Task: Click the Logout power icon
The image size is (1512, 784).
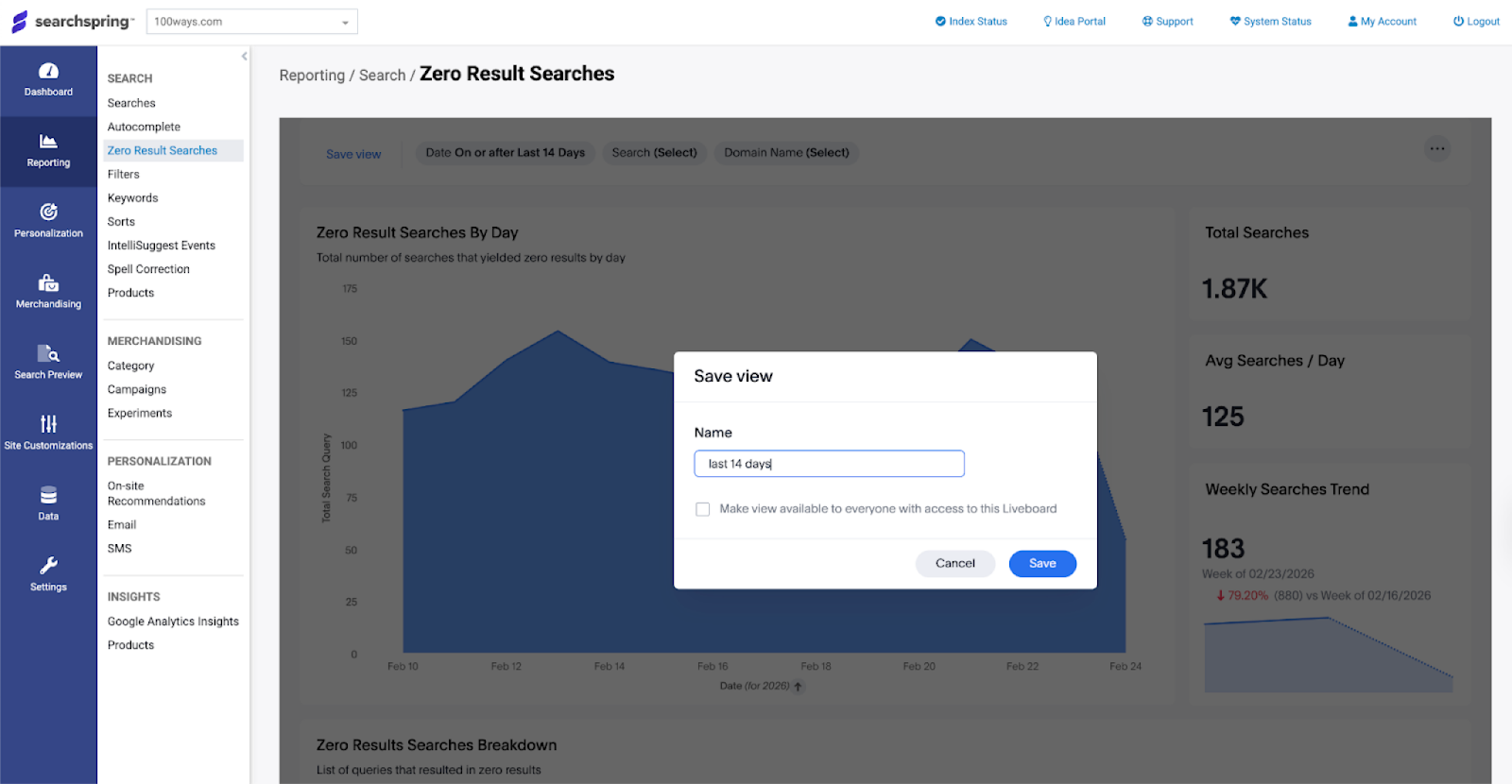Action: pos(1458,22)
